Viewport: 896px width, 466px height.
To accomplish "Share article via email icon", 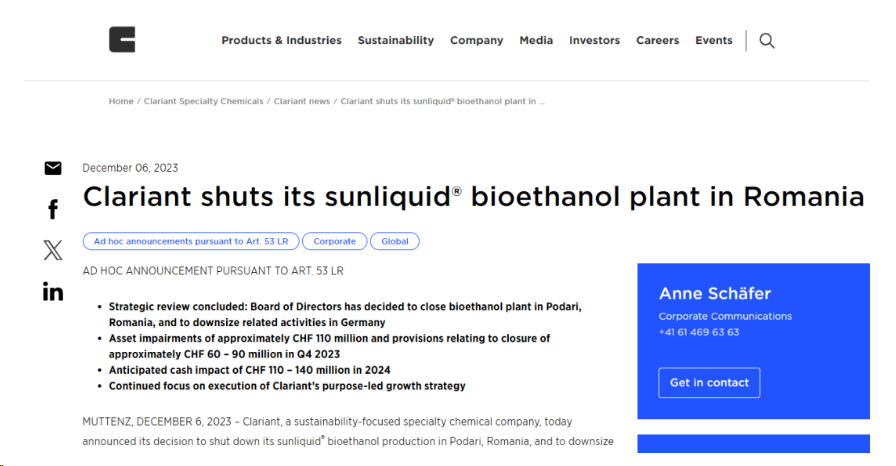I will coord(53,168).
